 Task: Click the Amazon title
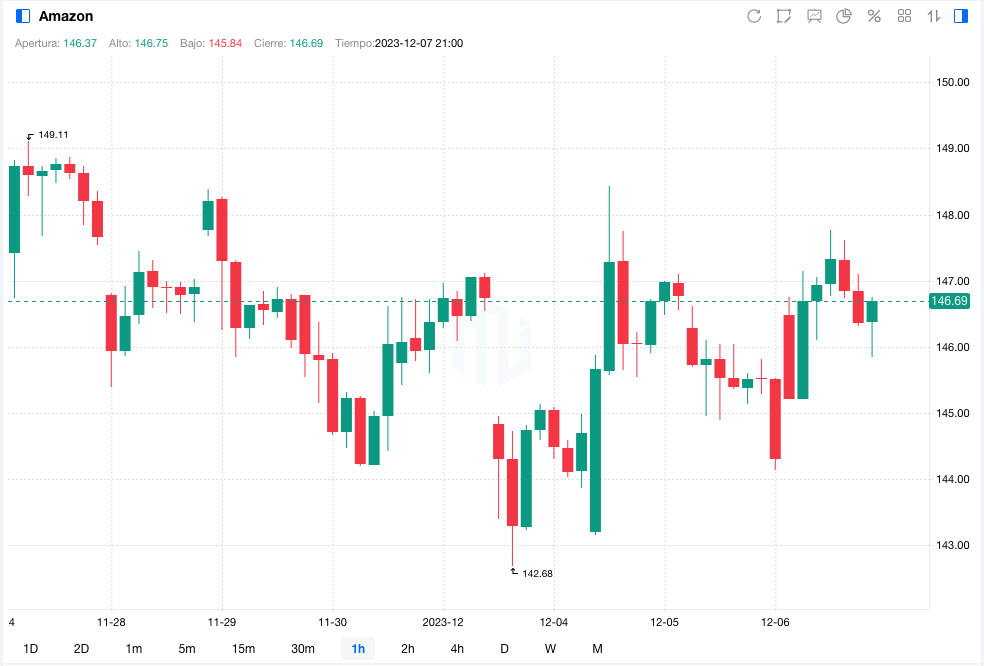point(66,16)
